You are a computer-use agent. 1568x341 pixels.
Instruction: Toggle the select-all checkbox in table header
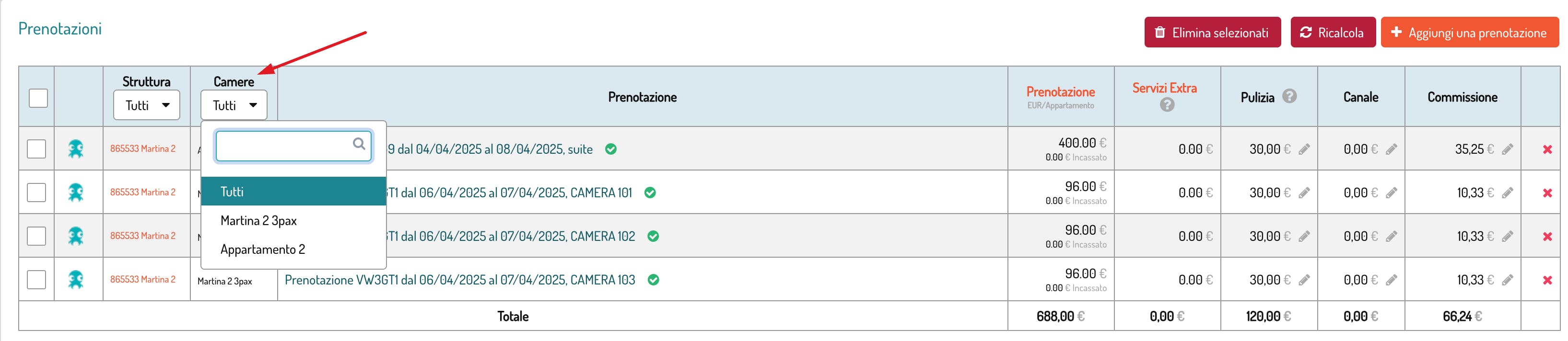tap(38, 98)
